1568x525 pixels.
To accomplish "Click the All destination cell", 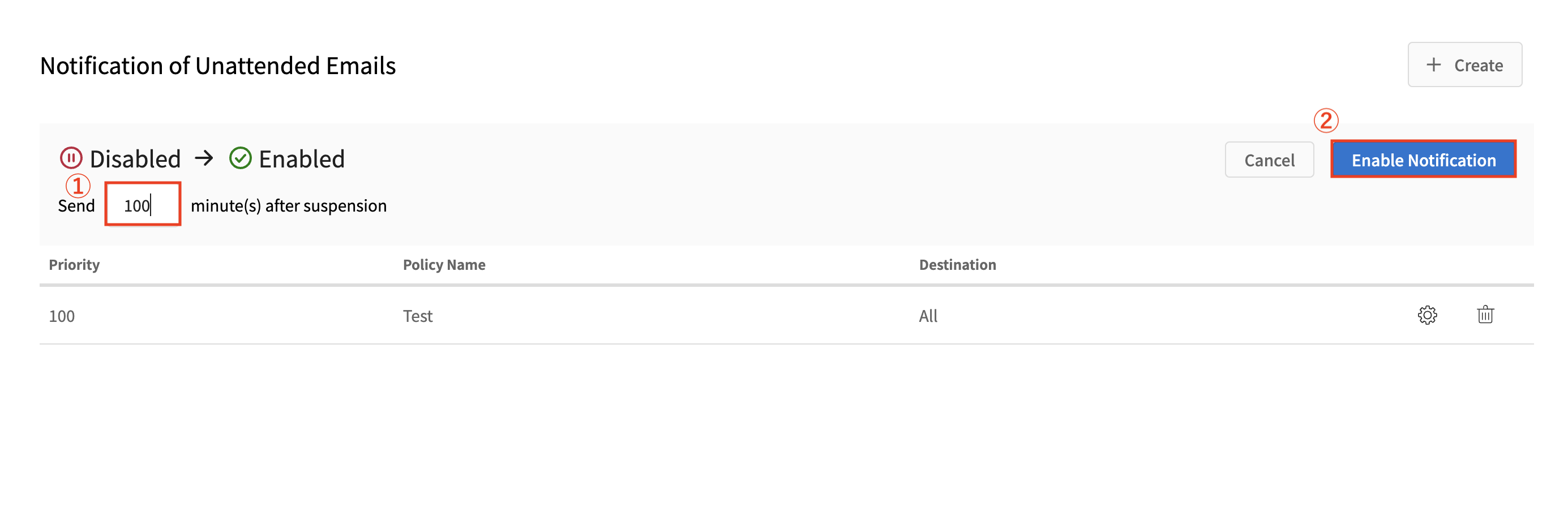I will tap(928, 316).
